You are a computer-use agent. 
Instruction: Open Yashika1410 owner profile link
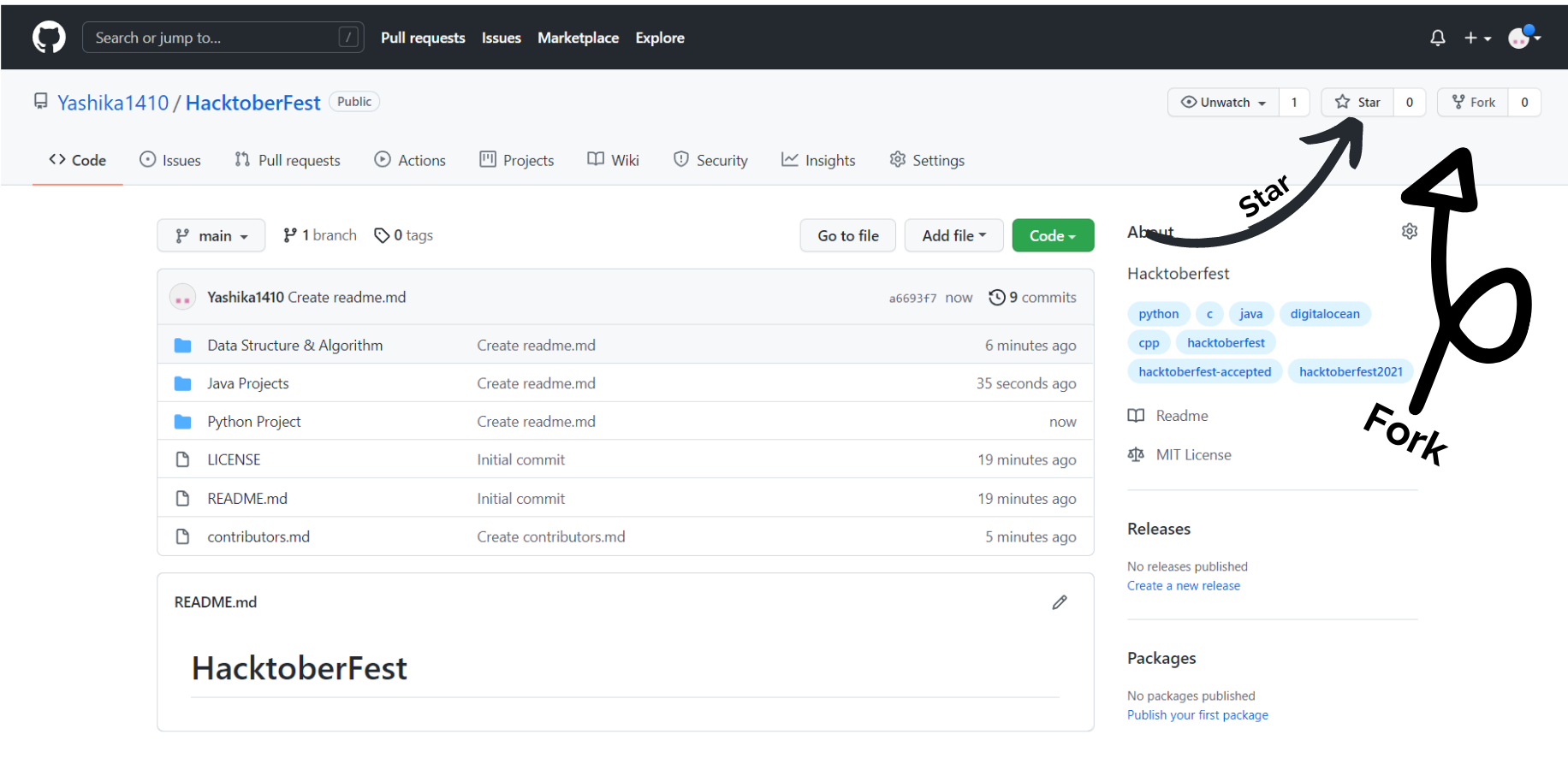pyautogui.click(x=113, y=103)
